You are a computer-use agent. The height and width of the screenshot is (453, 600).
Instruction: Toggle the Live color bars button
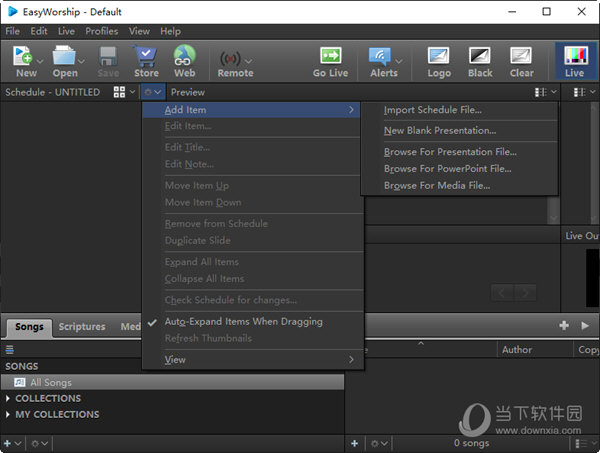click(x=576, y=61)
